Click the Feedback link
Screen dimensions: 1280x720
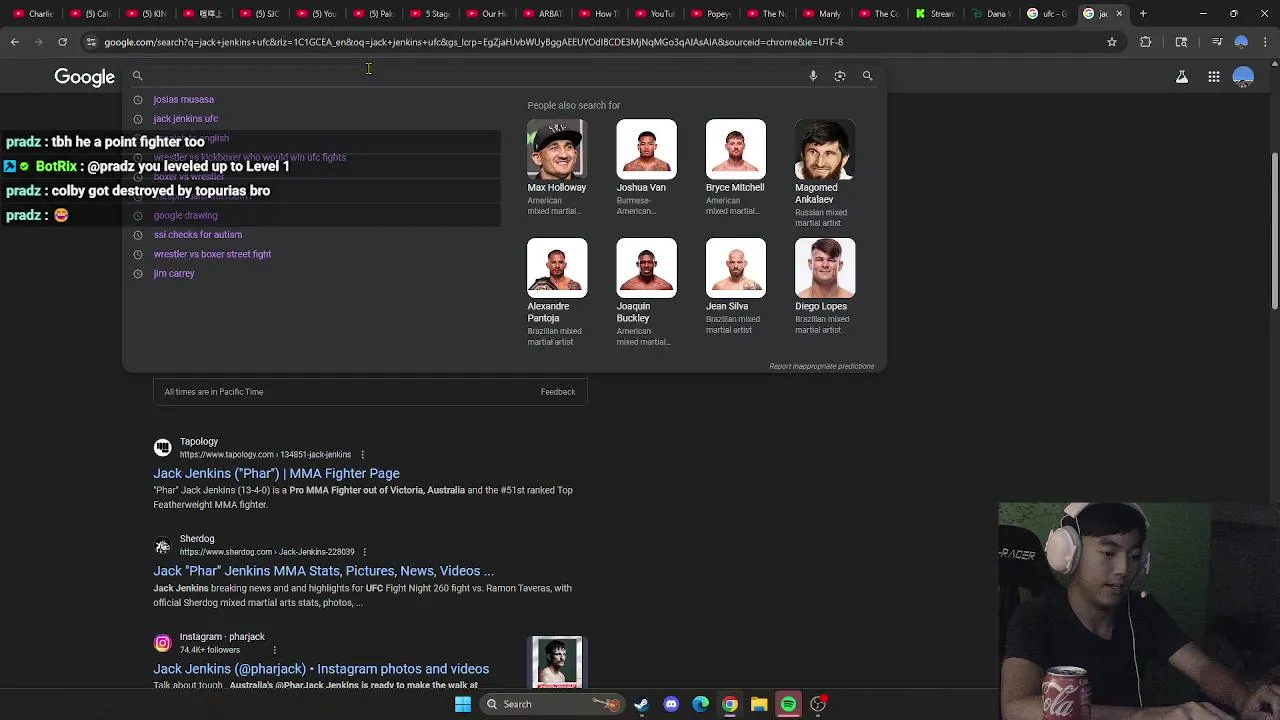coord(558,392)
